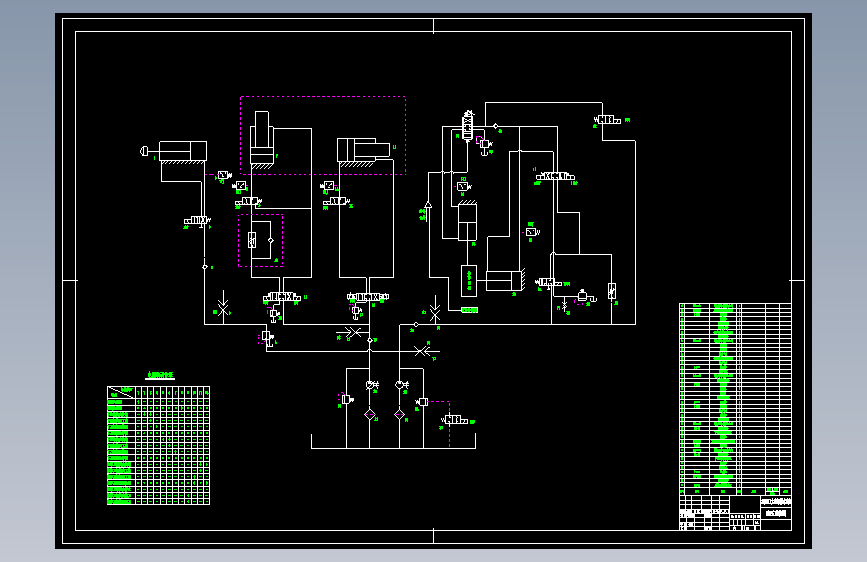Screen dimensions: 867x562
Task: Select the wide three-position valve in right circuit
Action: pos(555,176)
